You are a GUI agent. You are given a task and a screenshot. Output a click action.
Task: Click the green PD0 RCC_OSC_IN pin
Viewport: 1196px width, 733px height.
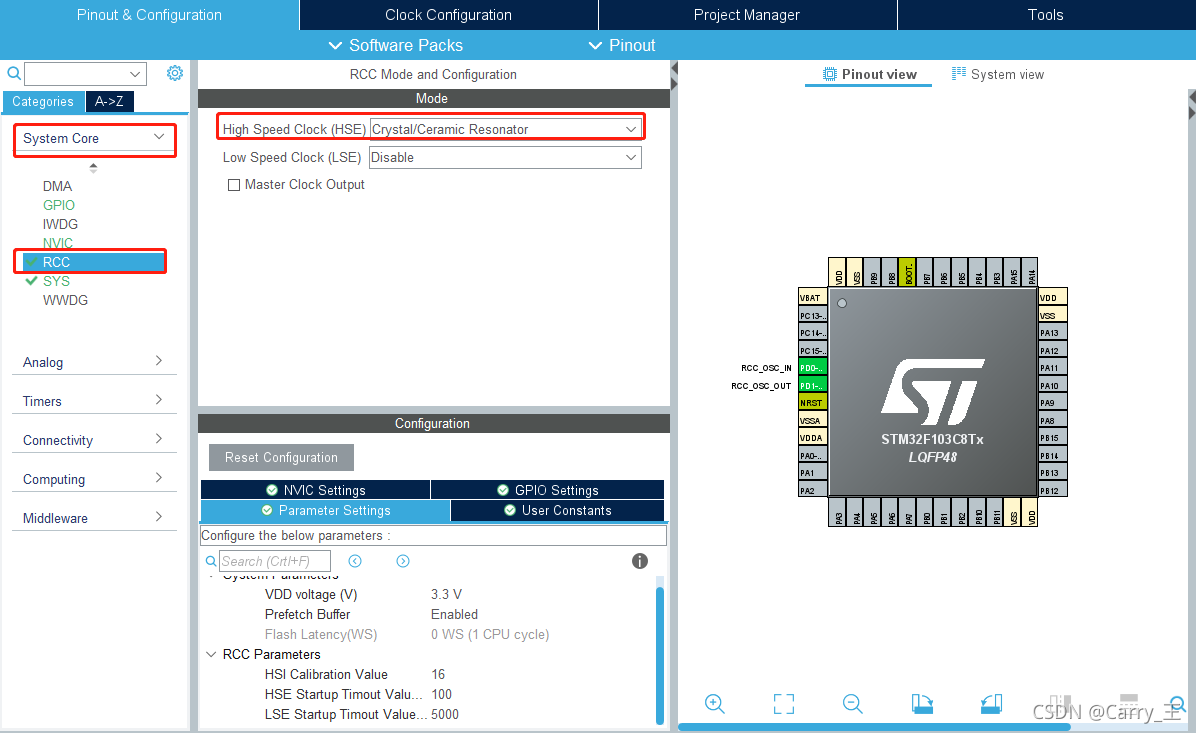click(x=812, y=368)
